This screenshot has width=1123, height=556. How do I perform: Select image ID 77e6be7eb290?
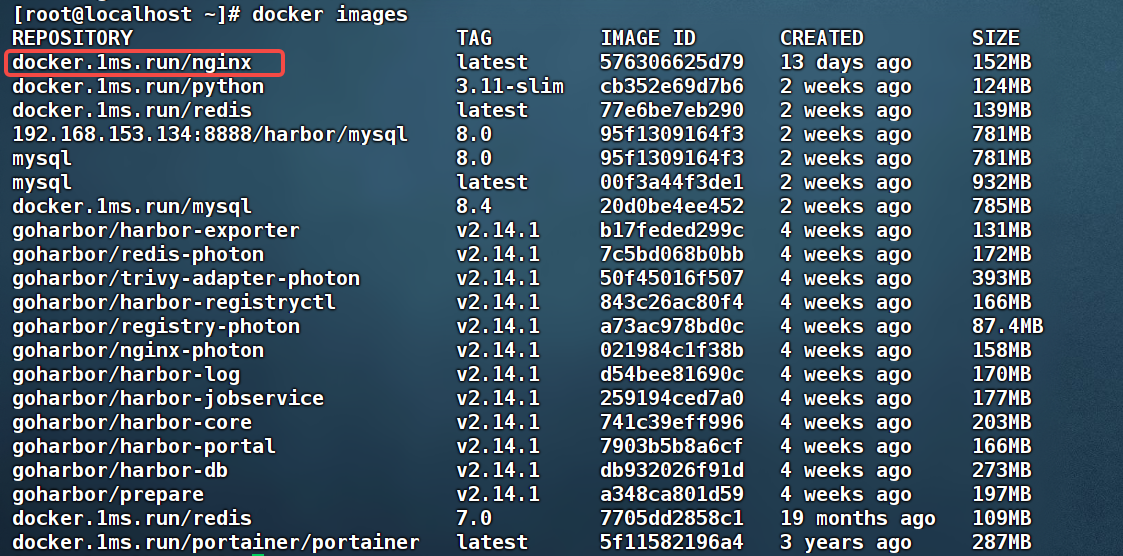(x=672, y=110)
